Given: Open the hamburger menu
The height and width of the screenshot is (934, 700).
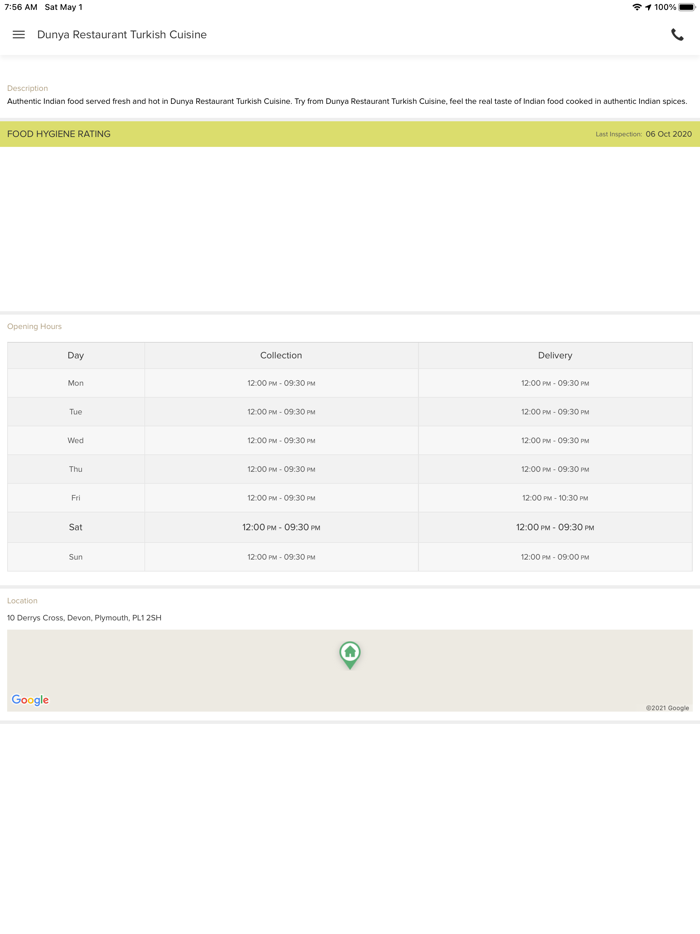Looking at the screenshot, I should click(x=18, y=35).
